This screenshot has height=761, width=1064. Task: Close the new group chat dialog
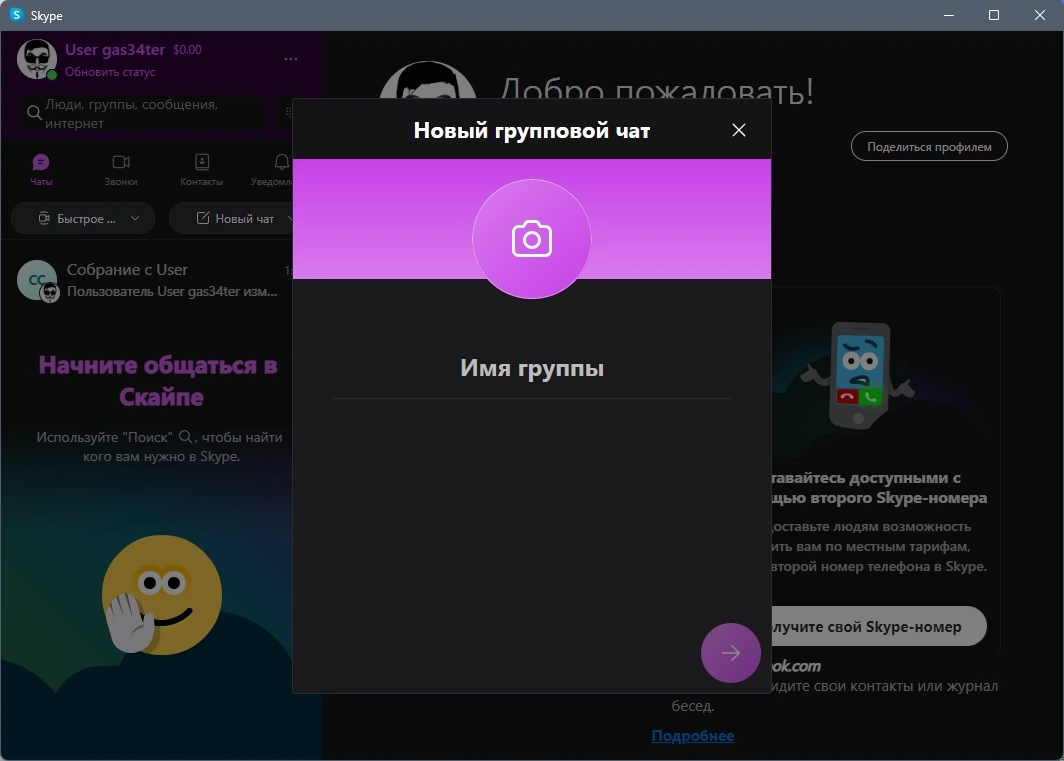click(738, 130)
